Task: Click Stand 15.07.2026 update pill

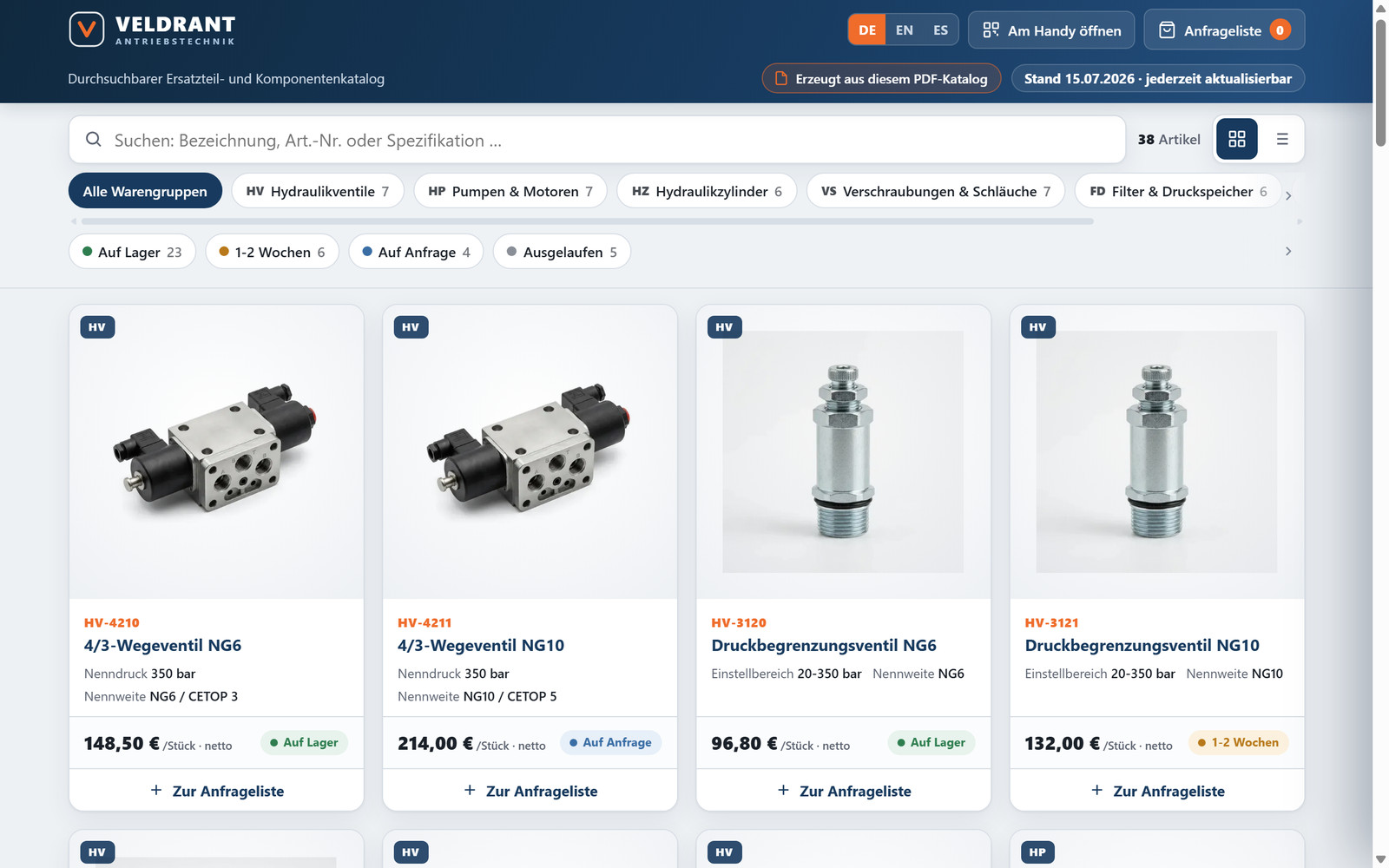Action: coord(1158,78)
